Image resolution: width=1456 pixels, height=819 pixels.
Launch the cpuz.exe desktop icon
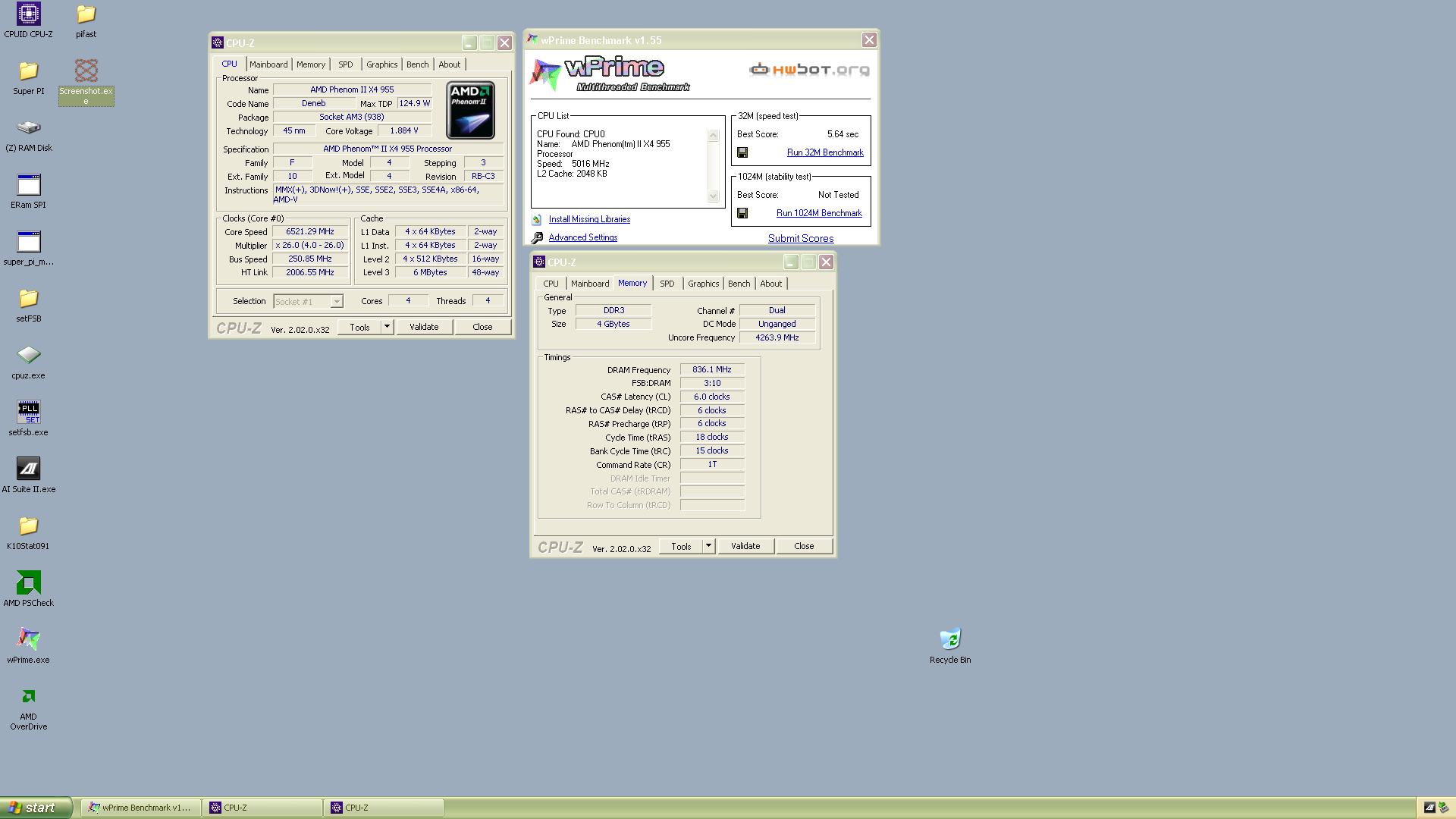pos(28,362)
